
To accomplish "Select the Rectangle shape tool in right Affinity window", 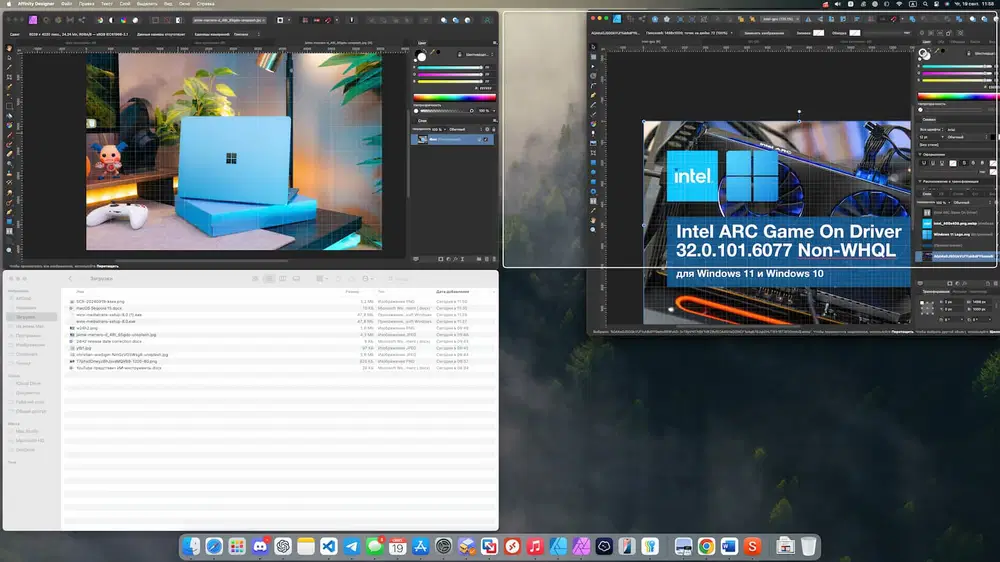I will 593,163.
